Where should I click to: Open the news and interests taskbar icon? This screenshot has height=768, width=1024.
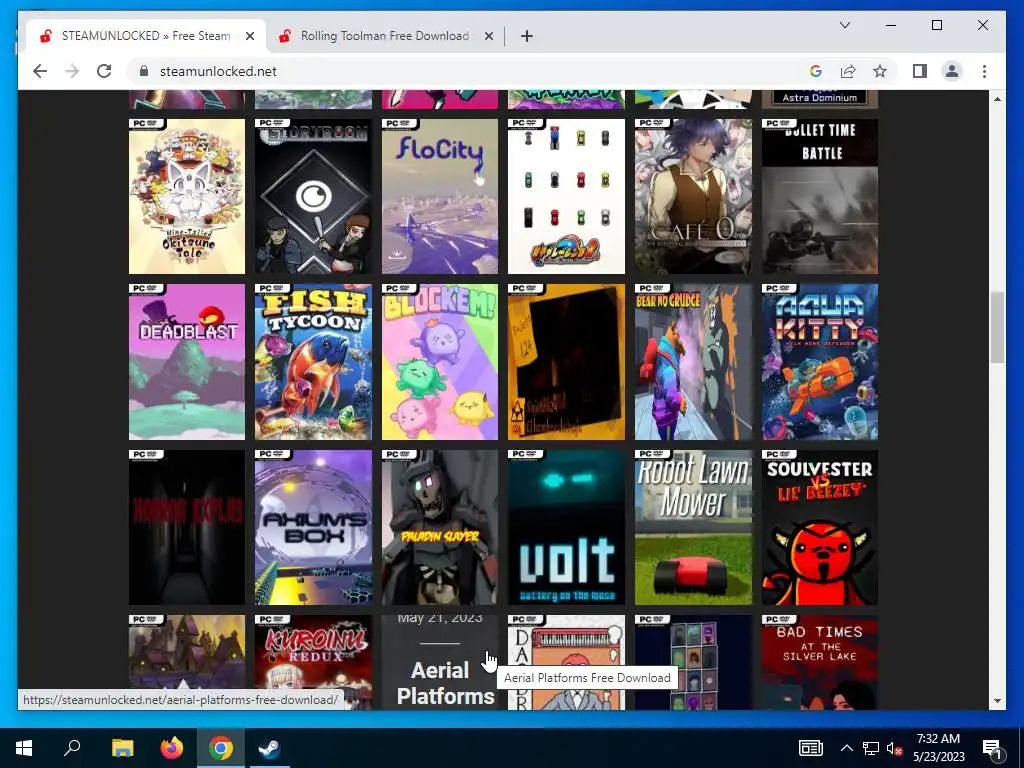tap(810, 748)
